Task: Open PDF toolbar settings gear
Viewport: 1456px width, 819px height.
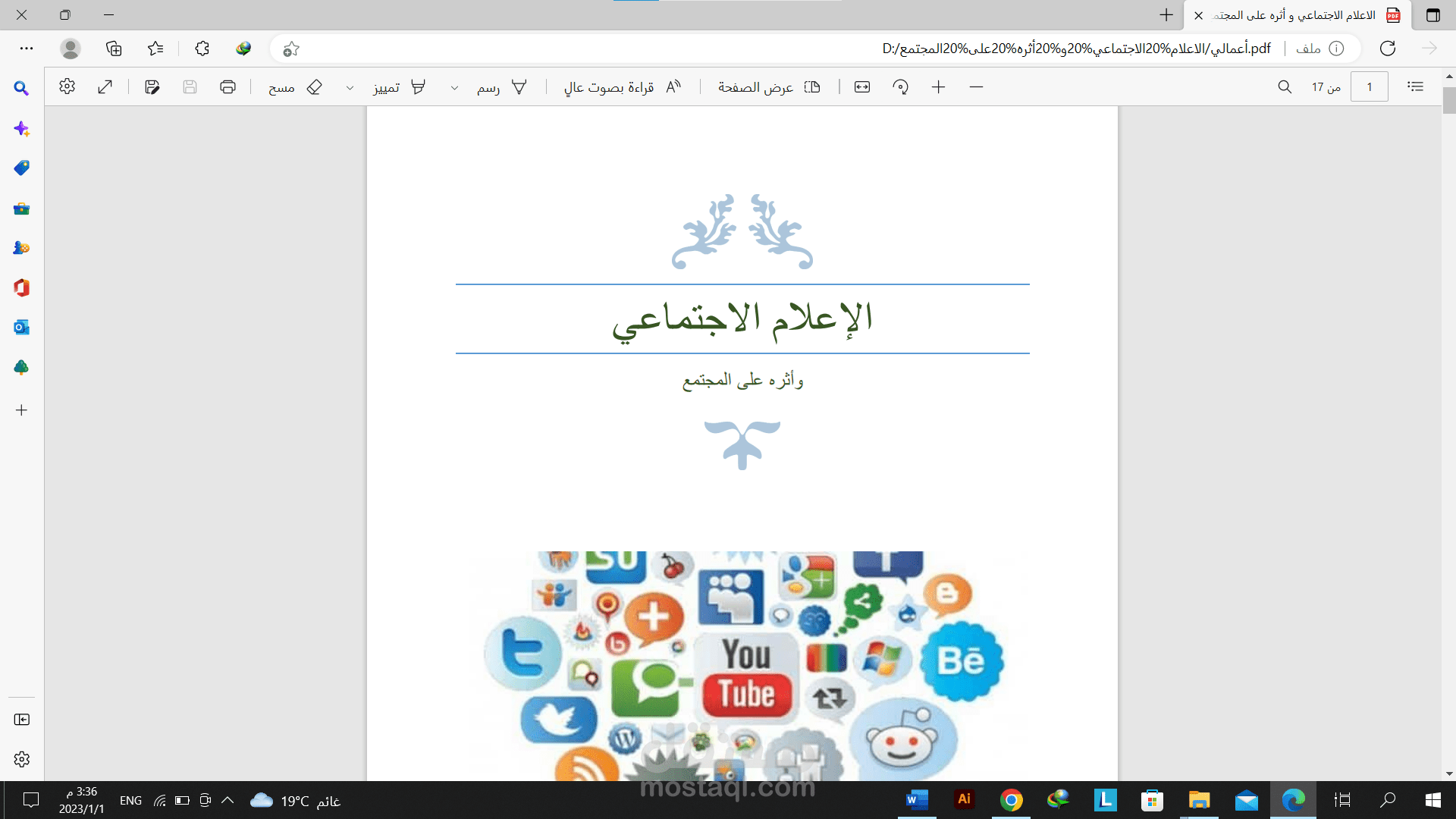Action: (x=67, y=86)
